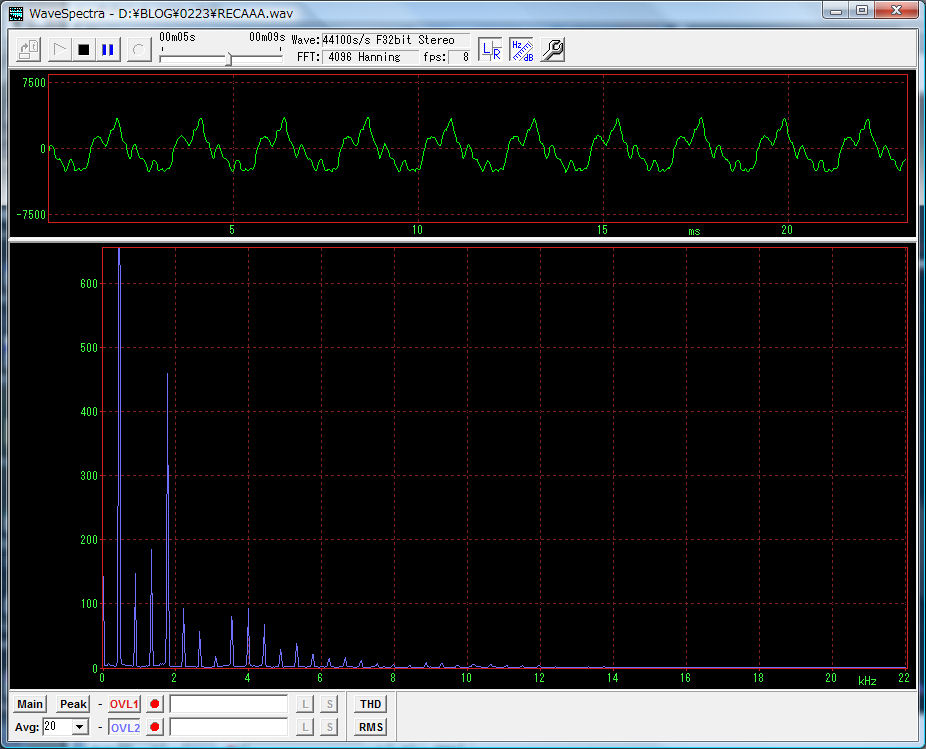This screenshot has height=749, width=926.
Task: Click the Wave format field 44100s/s F32bit Stereo
Action: (395, 40)
